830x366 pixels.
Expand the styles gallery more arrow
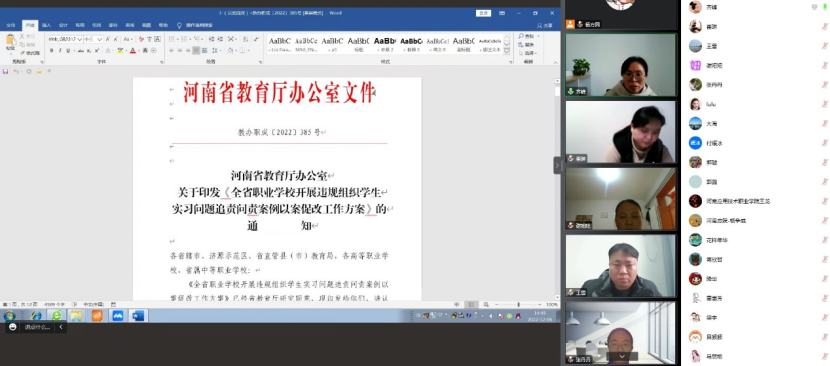coord(507,51)
